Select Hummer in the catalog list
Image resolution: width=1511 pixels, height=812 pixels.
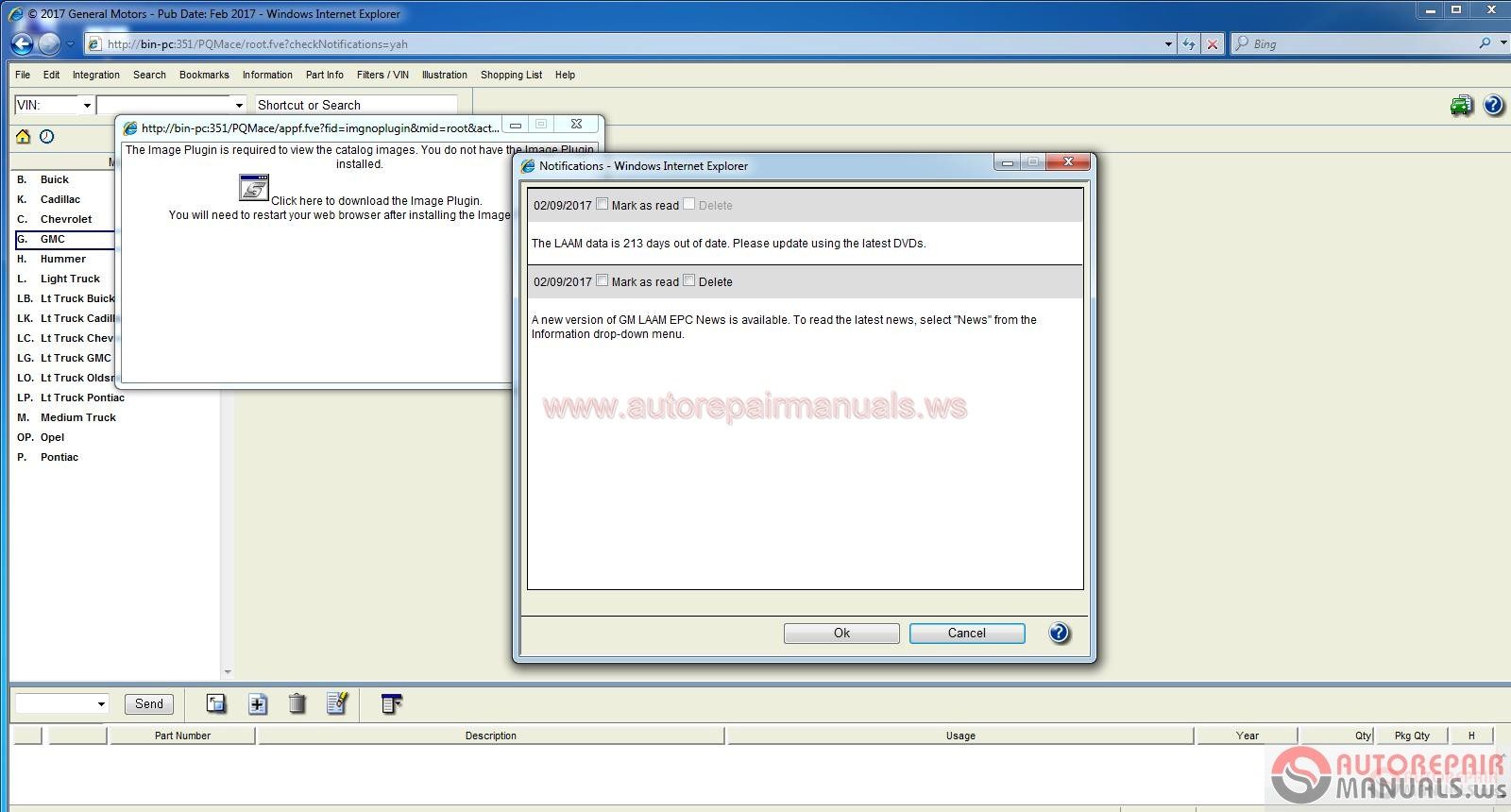[x=63, y=259]
